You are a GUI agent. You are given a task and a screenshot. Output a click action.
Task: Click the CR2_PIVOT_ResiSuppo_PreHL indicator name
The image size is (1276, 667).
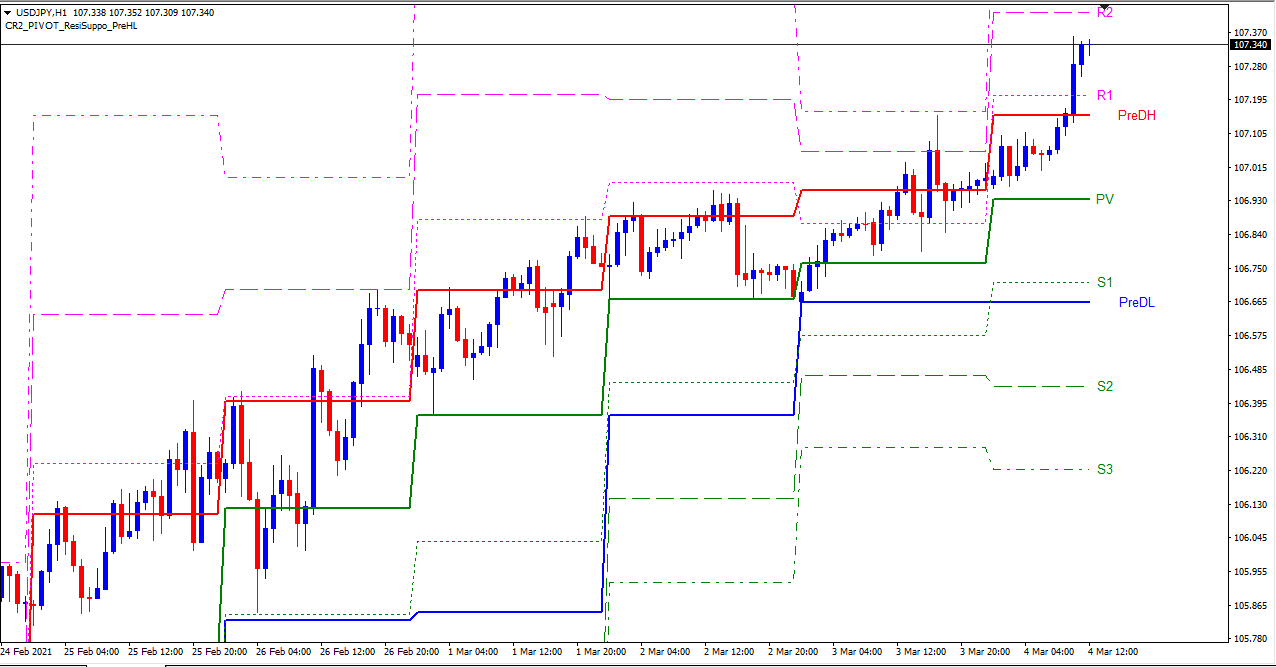[x=71, y=25]
